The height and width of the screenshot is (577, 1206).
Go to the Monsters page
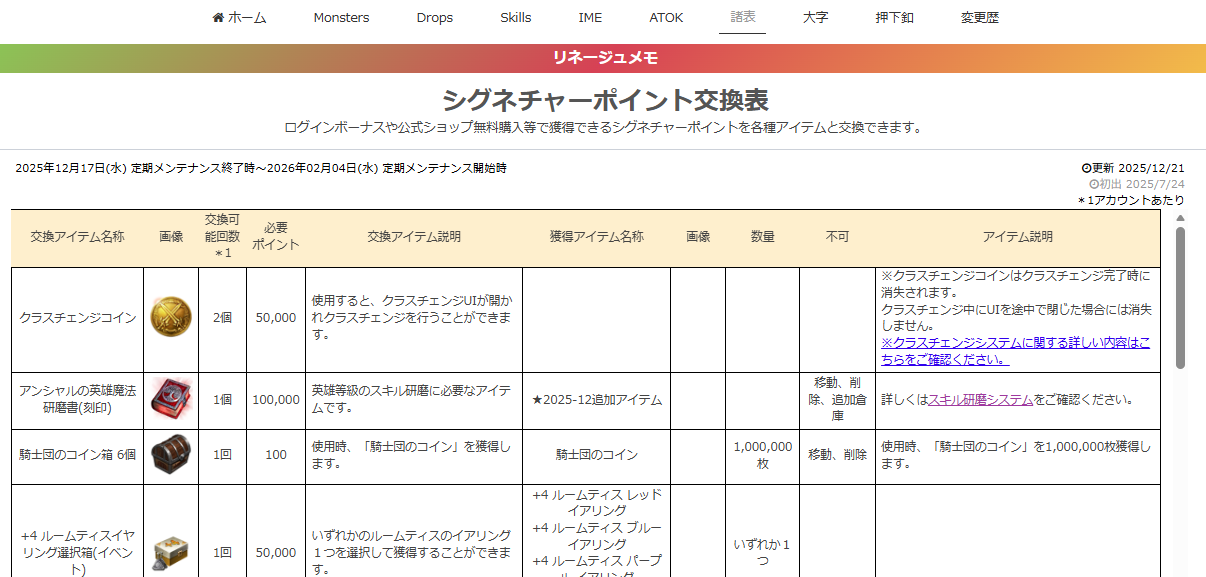pyautogui.click(x=341, y=17)
